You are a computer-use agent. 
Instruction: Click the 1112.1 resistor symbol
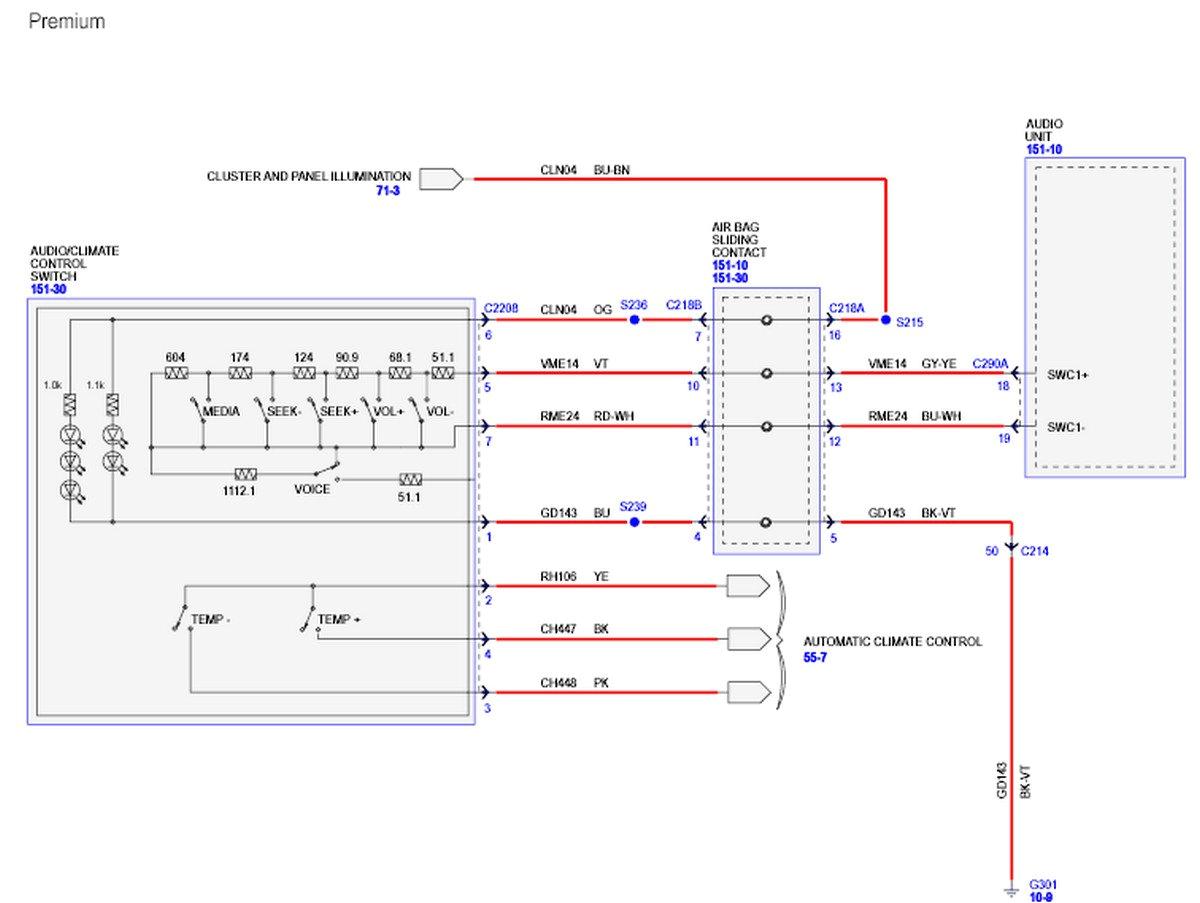[x=246, y=474]
